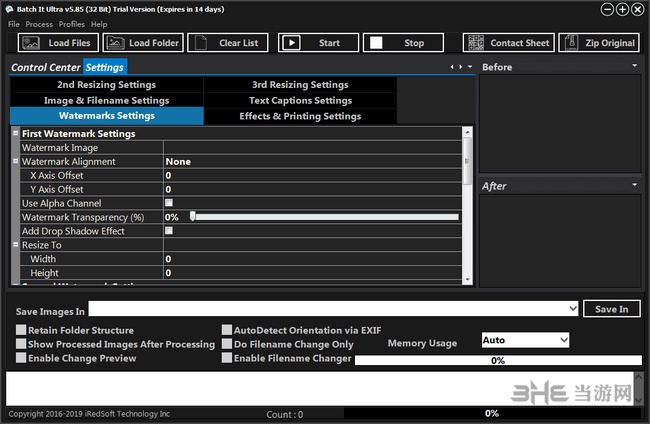The image size is (650, 424).
Task: Open Image & Filename Settings tab
Action: tap(107, 100)
